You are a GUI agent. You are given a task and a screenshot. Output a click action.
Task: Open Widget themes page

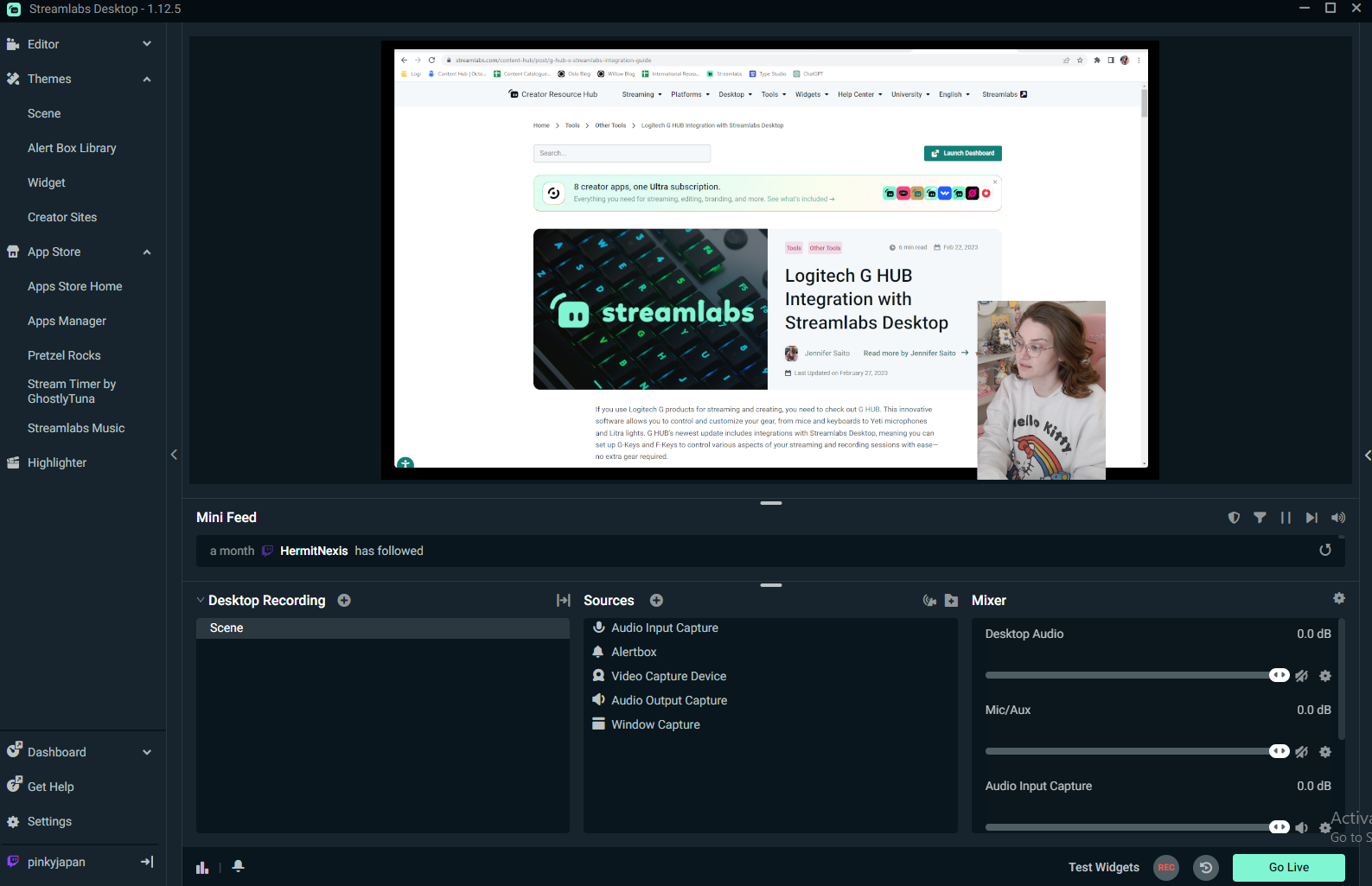[x=47, y=182]
